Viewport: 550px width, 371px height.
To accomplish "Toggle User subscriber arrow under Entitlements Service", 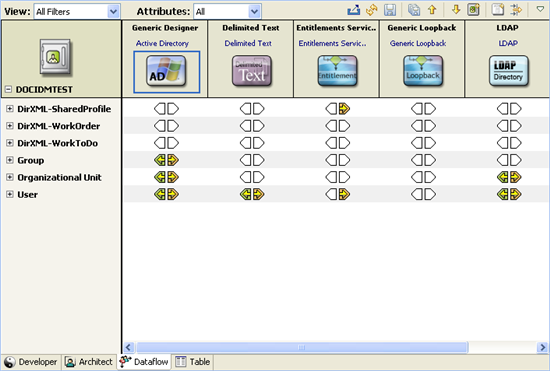I will click(x=344, y=194).
